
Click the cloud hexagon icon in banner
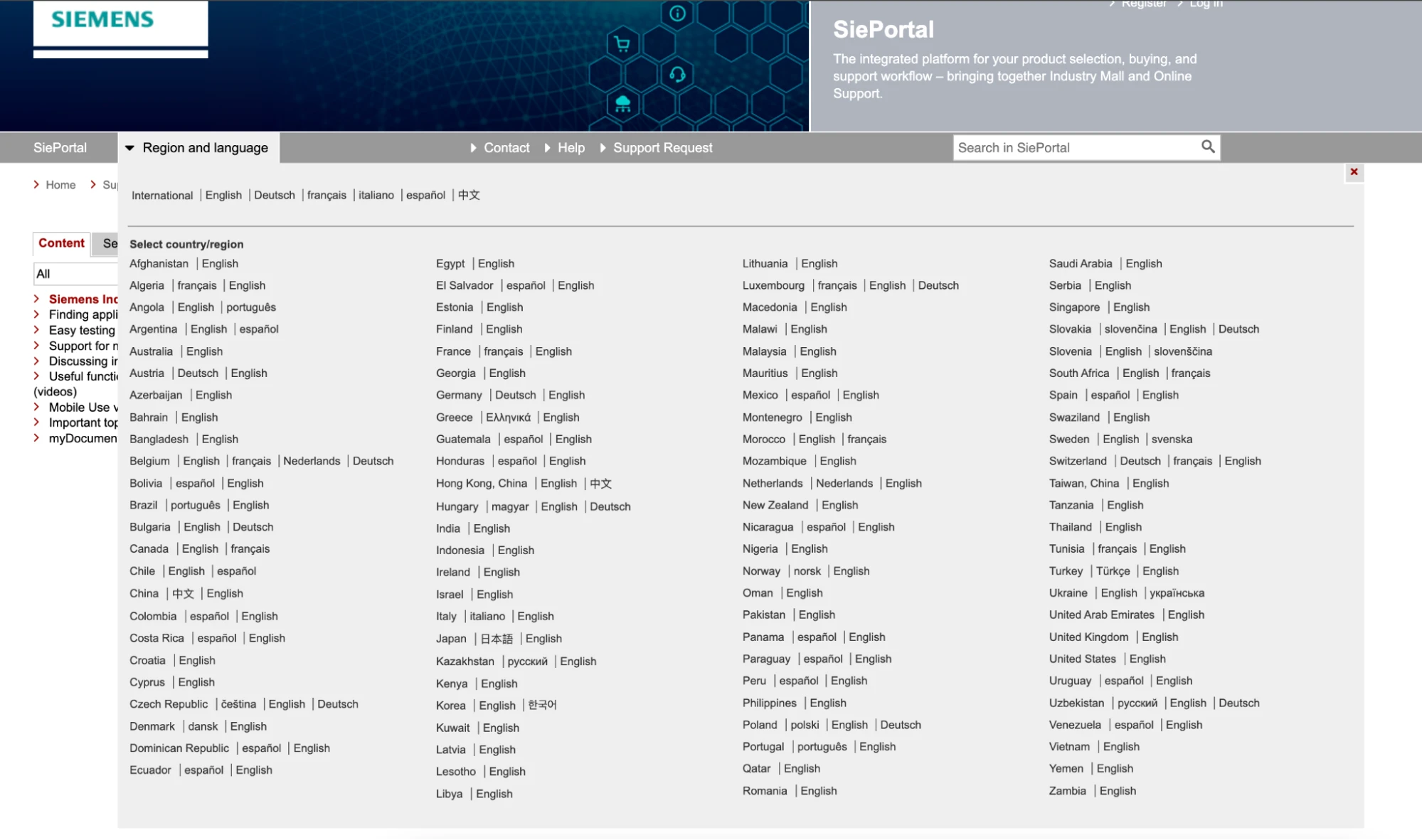pos(622,104)
